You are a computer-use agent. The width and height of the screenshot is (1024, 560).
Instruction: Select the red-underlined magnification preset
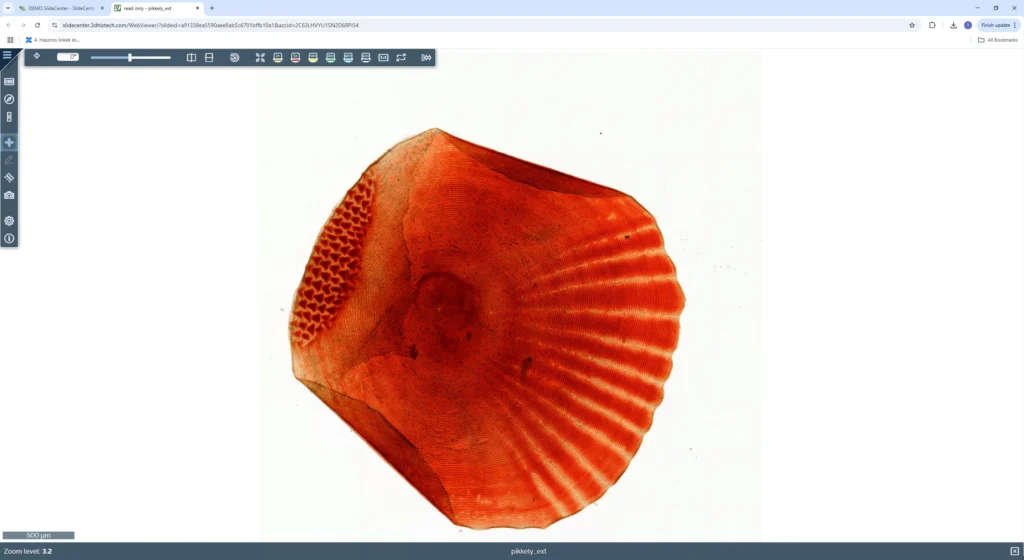pos(295,57)
